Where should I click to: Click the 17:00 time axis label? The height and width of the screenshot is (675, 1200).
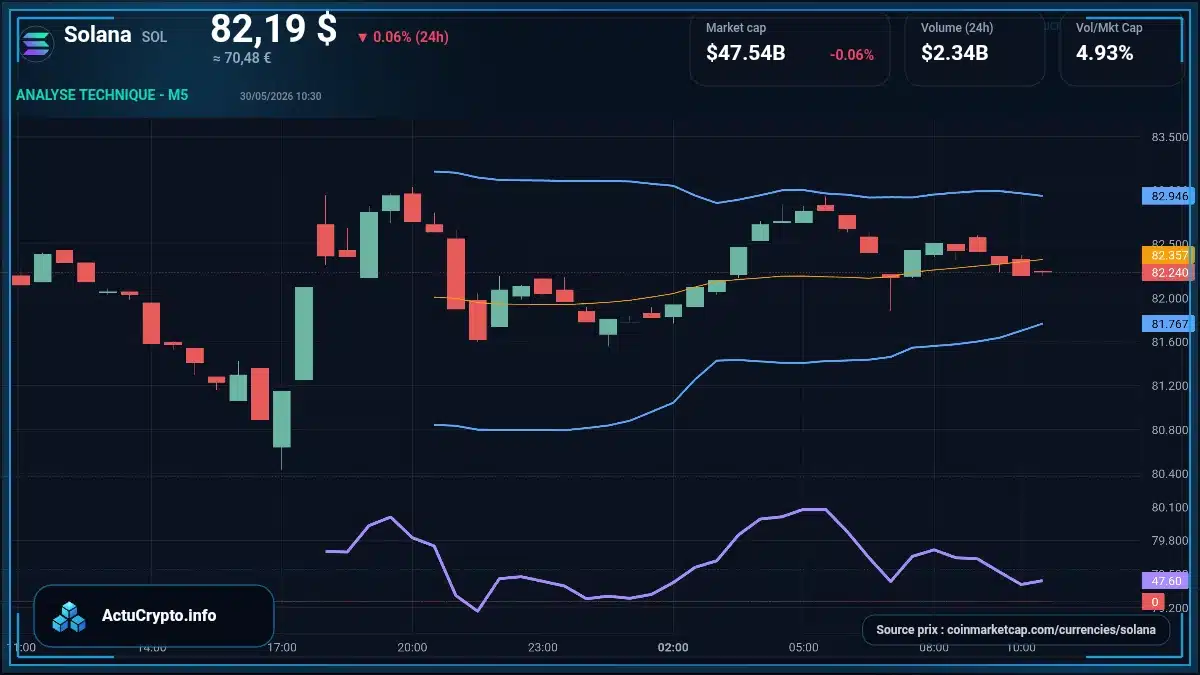click(x=282, y=648)
